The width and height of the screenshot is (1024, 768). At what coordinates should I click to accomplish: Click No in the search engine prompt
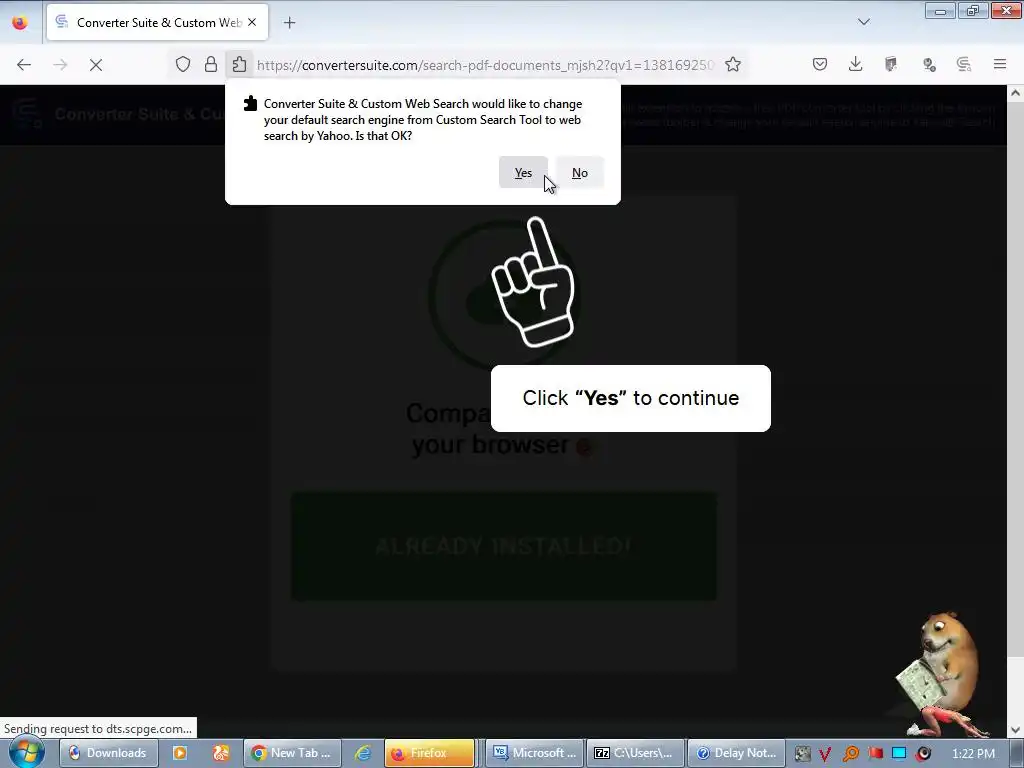point(580,172)
